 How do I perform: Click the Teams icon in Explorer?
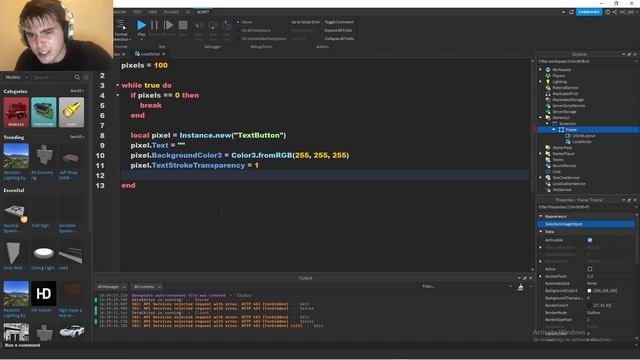coord(548,160)
